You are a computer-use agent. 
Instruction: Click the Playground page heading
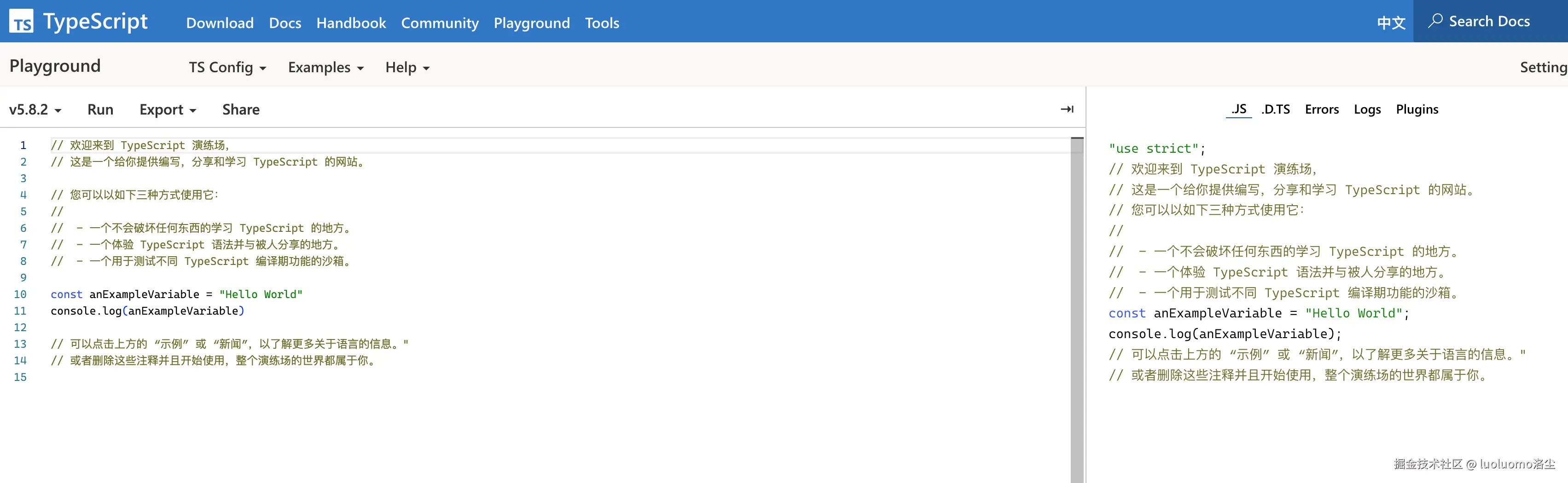pos(55,66)
